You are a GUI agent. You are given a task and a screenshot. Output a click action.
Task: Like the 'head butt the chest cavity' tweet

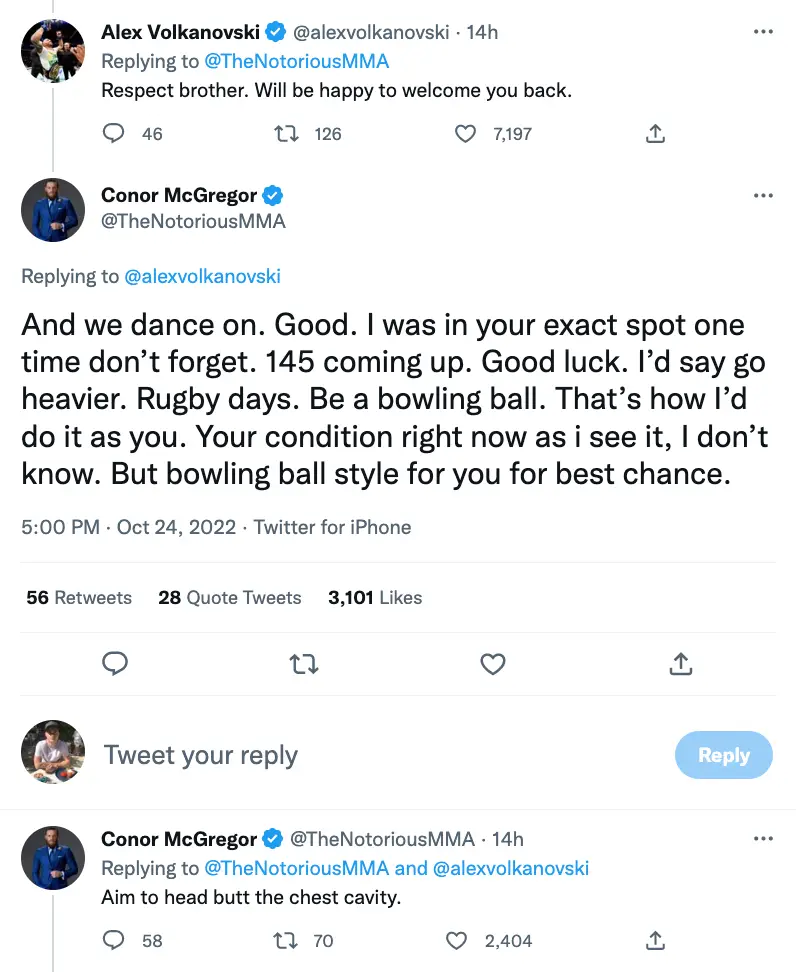(457, 940)
